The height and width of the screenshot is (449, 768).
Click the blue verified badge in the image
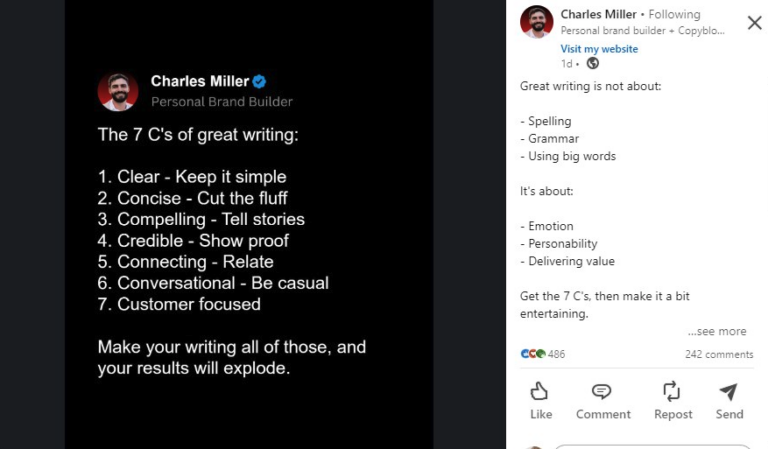pyautogui.click(x=259, y=81)
